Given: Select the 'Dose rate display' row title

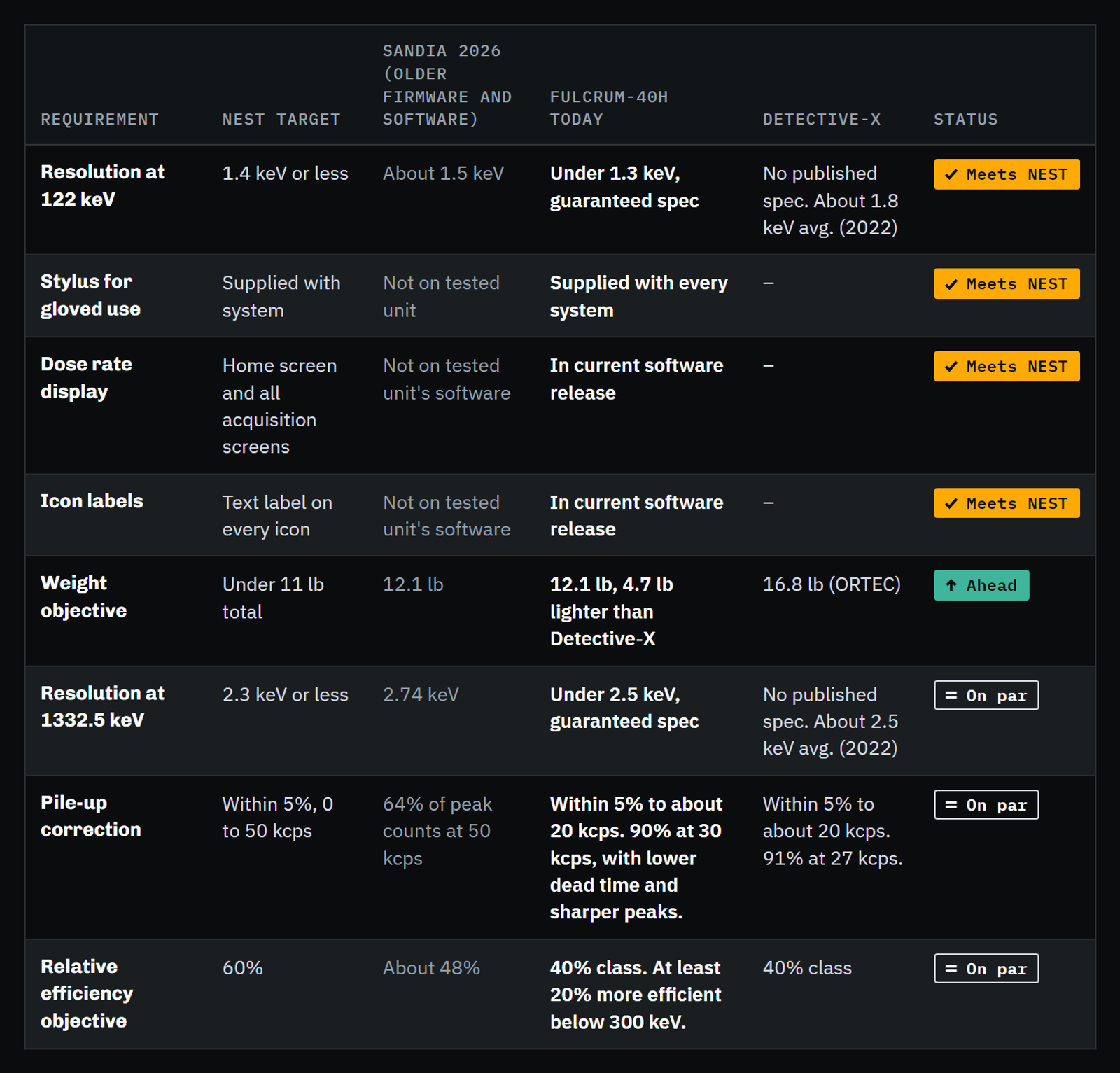Looking at the screenshot, I should [x=86, y=378].
